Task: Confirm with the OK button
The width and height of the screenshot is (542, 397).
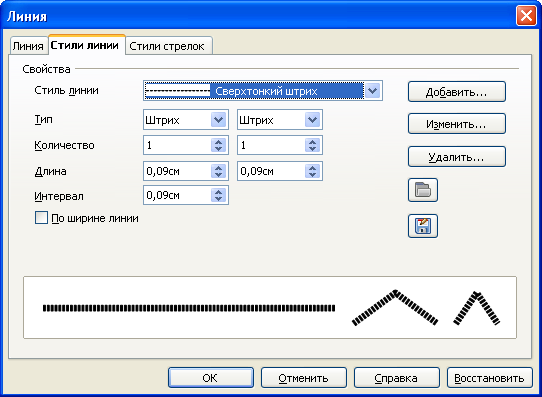Action: click(x=211, y=378)
